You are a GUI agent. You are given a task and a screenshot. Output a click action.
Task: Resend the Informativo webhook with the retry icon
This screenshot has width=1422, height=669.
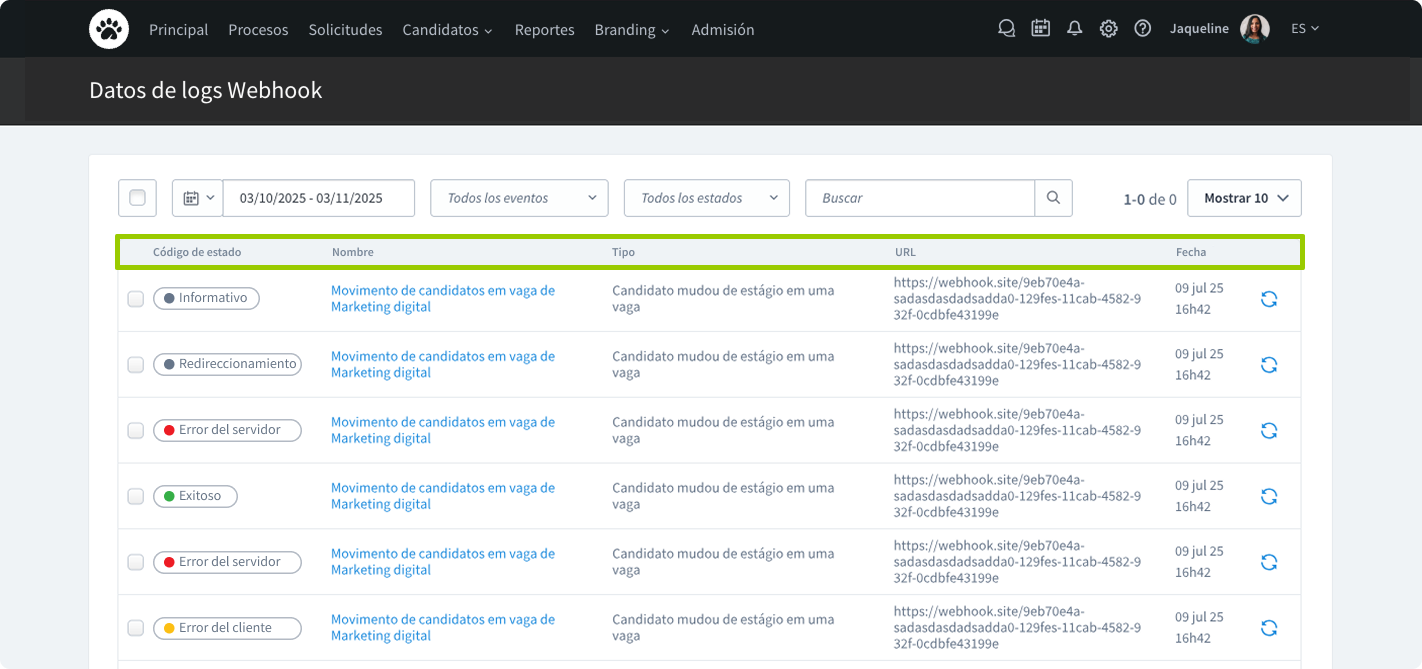(1268, 298)
